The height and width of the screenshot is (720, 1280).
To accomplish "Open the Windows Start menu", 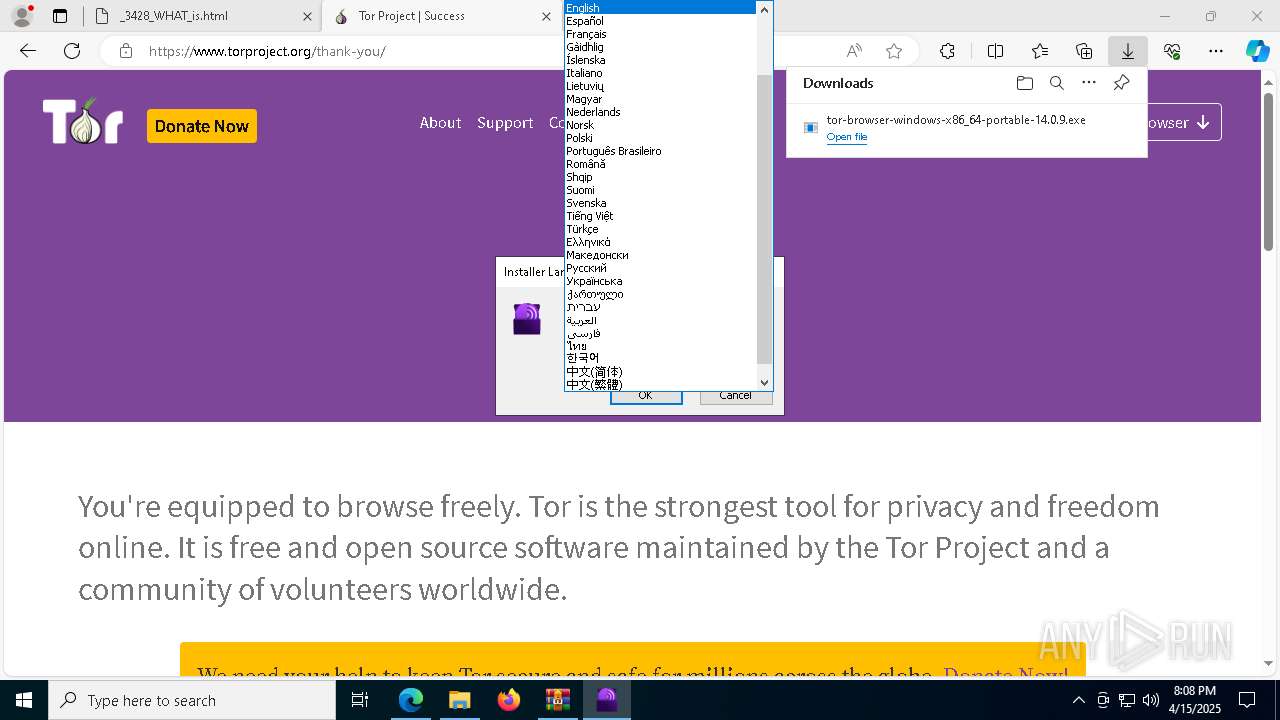I will [x=24, y=700].
